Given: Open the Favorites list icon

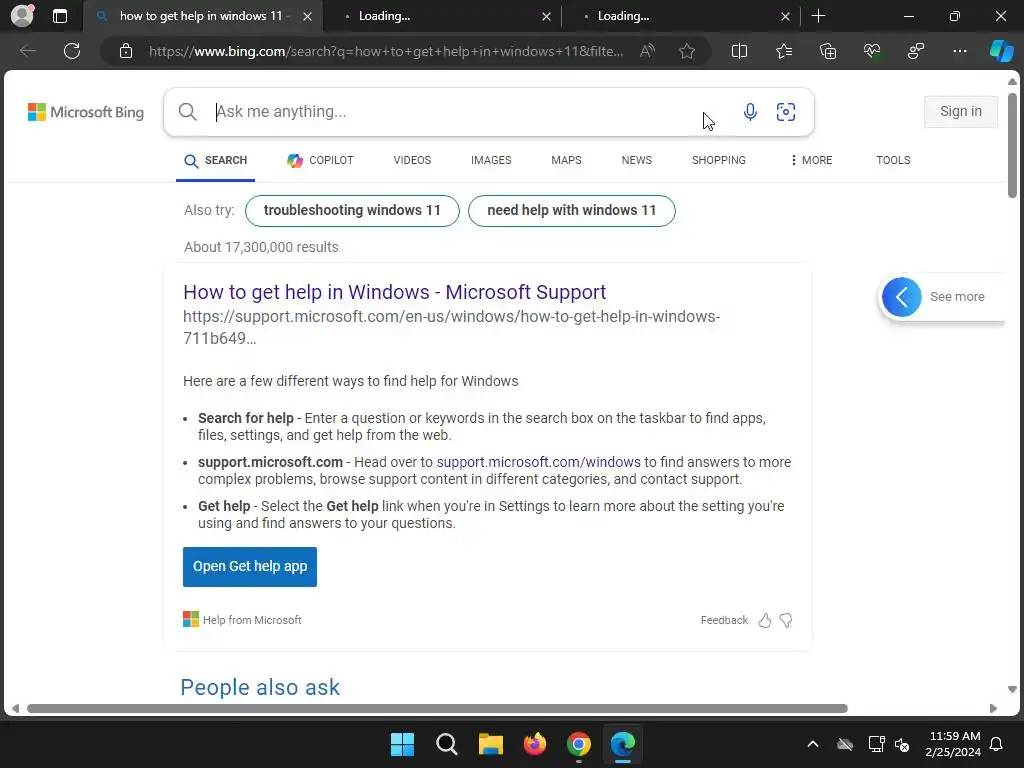Looking at the screenshot, I should point(784,51).
